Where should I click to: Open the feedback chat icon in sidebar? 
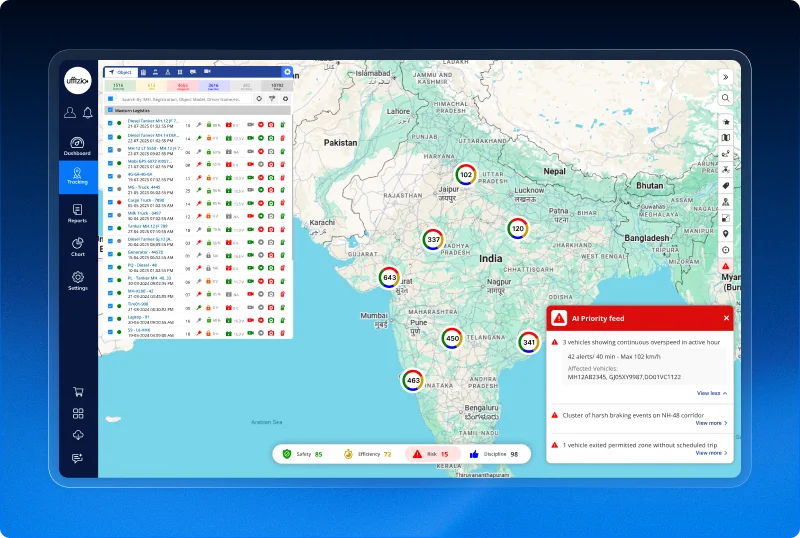click(78, 458)
